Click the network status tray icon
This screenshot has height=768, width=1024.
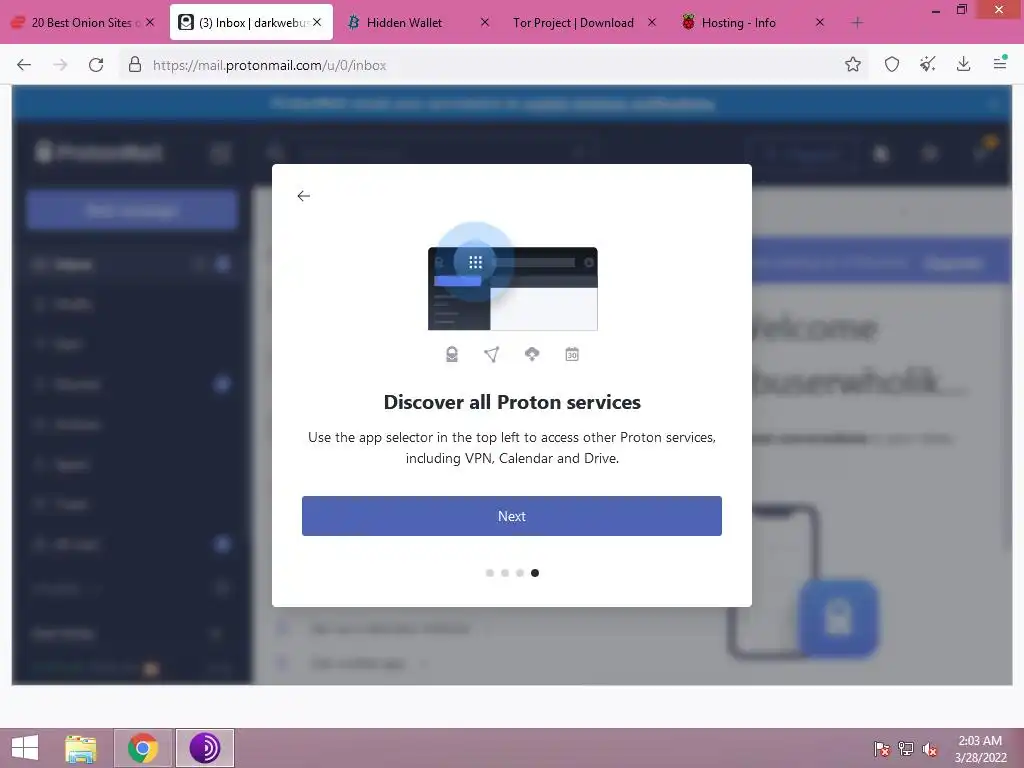tap(906, 749)
